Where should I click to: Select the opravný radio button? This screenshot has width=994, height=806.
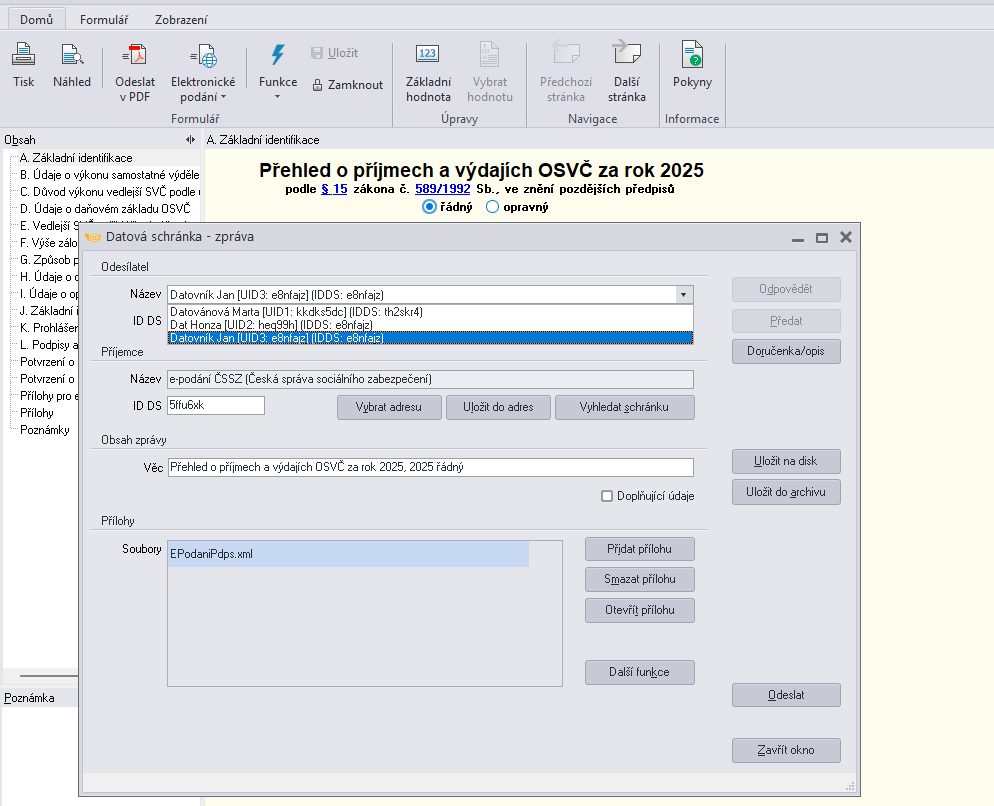click(492, 207)
